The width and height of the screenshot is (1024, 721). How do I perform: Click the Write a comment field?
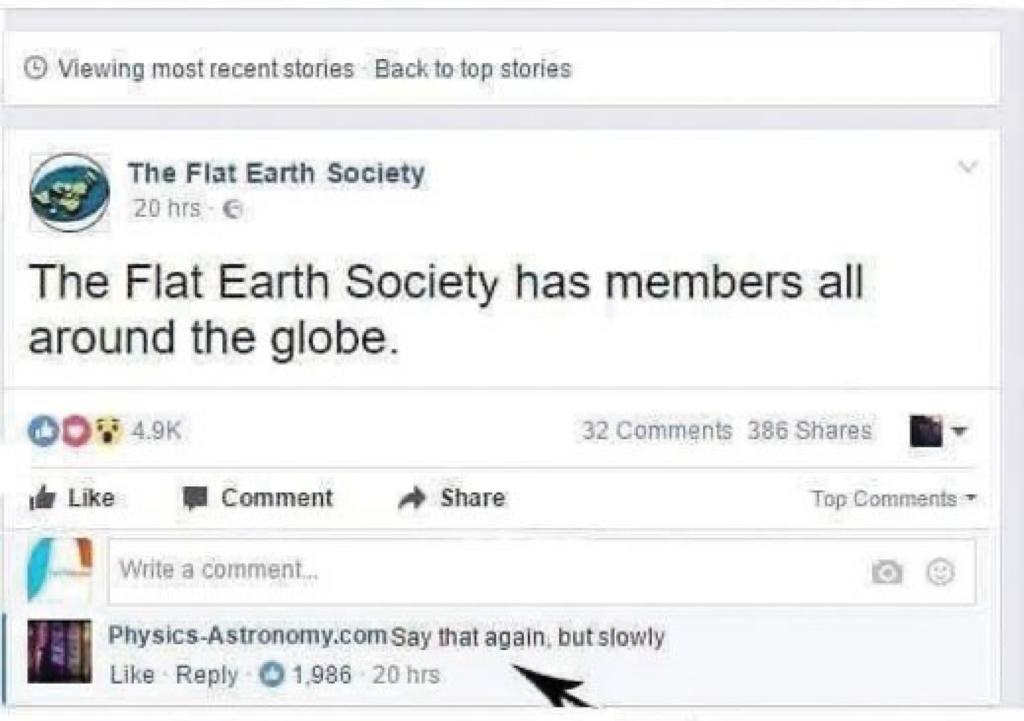[x=480, y=571]
